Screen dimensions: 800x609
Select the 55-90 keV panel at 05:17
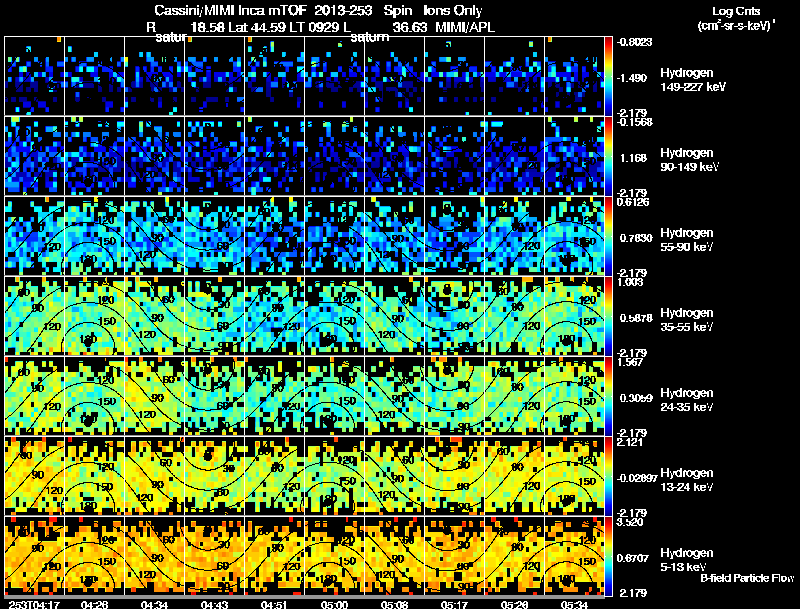tap(455, 236)
